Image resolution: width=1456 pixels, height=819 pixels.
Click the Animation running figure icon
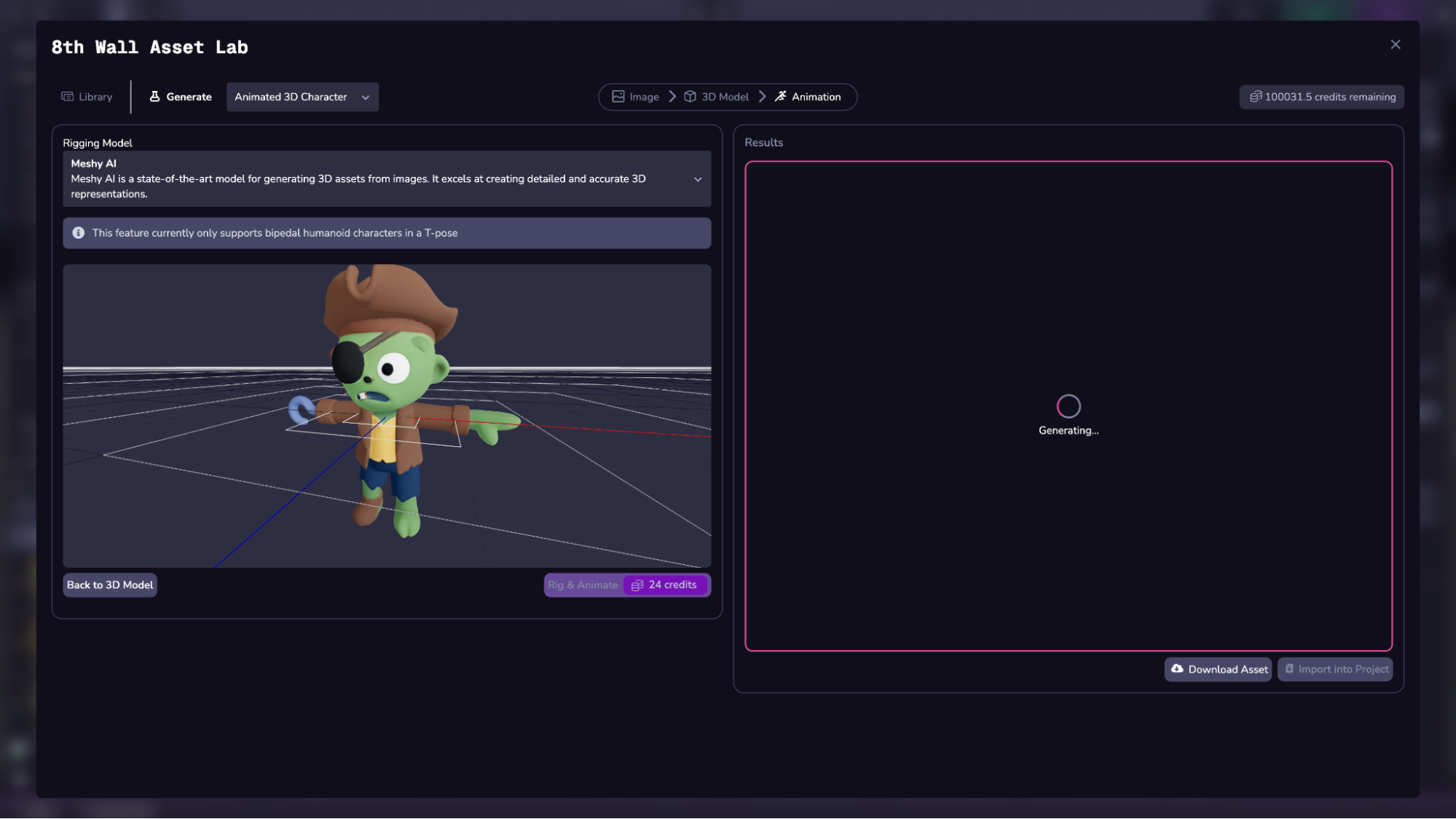point(780,97)
